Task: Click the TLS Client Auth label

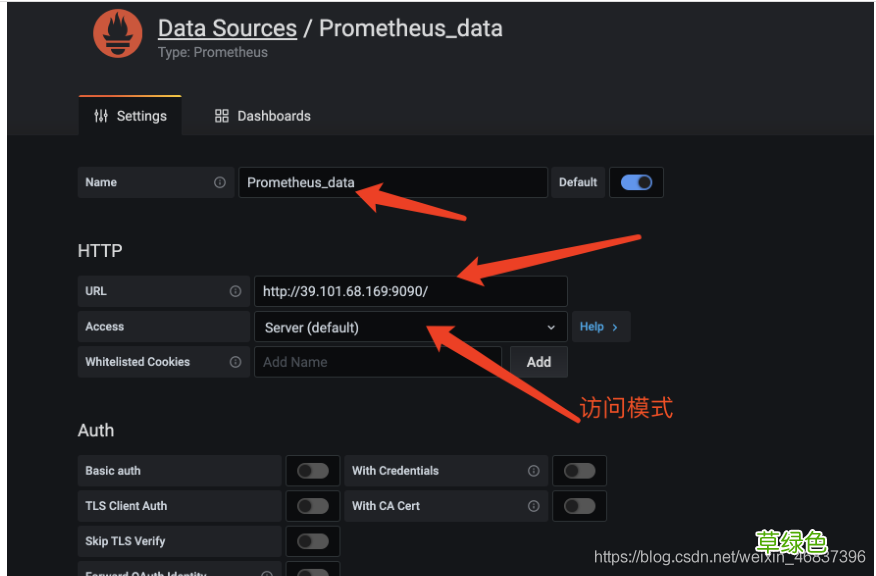Action: coord(126,506)
